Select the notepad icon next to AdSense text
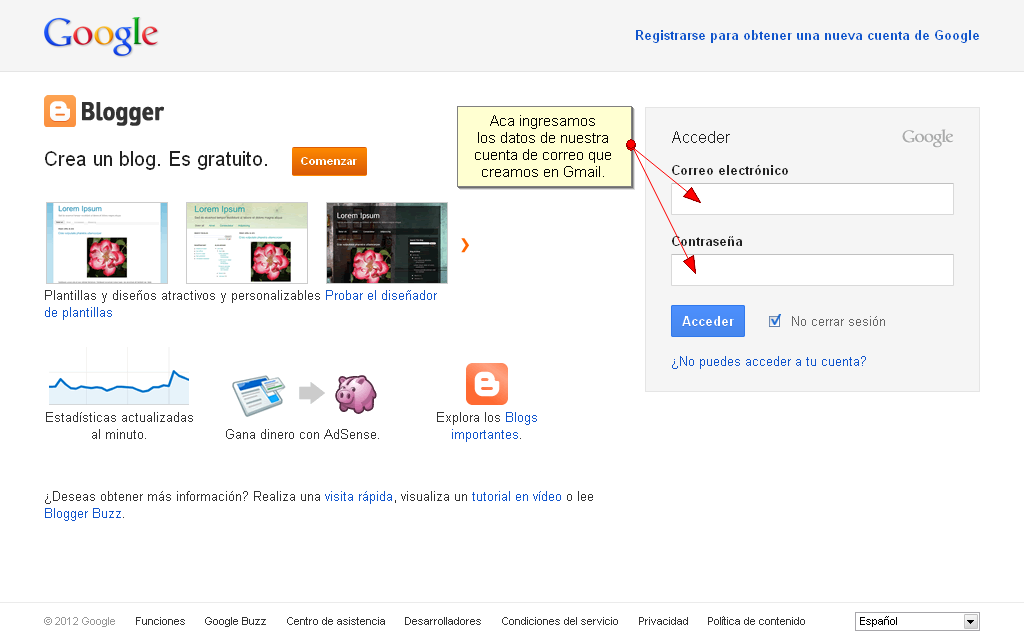 (258, 390)
